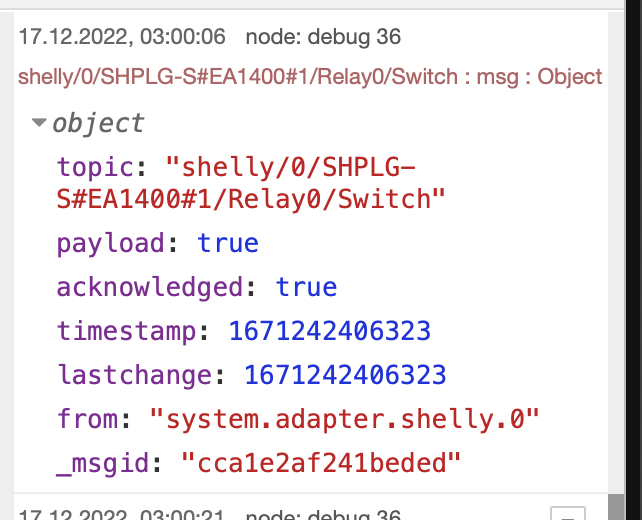642x520 pixels.
Task: Click the 17.12.2022, 03:00:06 timestamp header
Action: 122,37
